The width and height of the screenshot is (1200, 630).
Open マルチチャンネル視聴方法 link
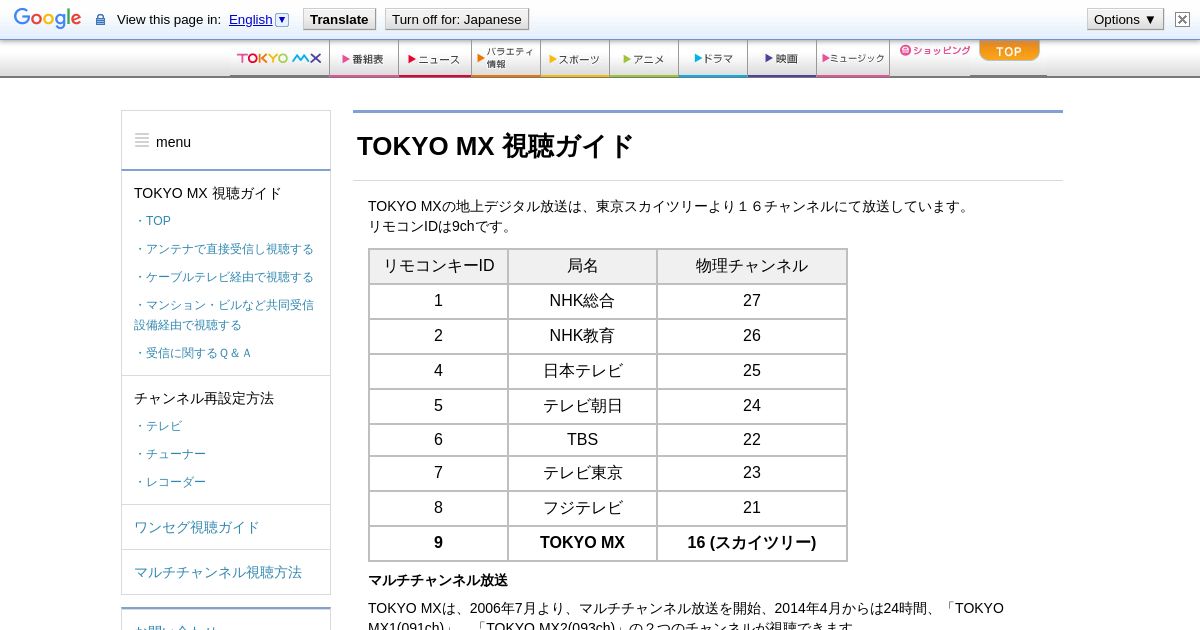218,572
